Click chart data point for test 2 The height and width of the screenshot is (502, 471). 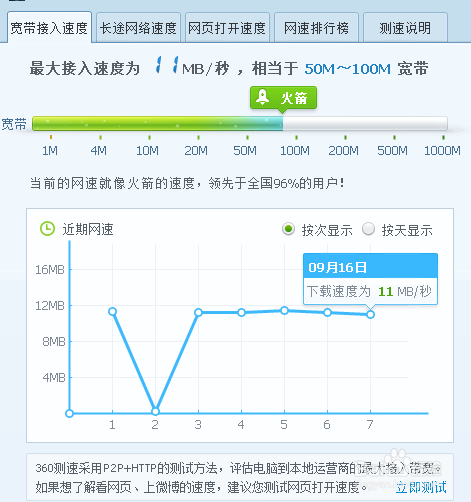(155, 411)
